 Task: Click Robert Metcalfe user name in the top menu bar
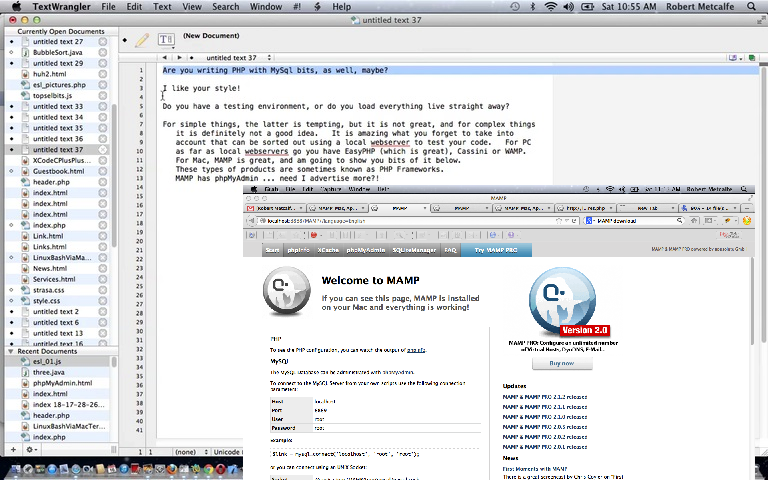[x=700, y=6]
